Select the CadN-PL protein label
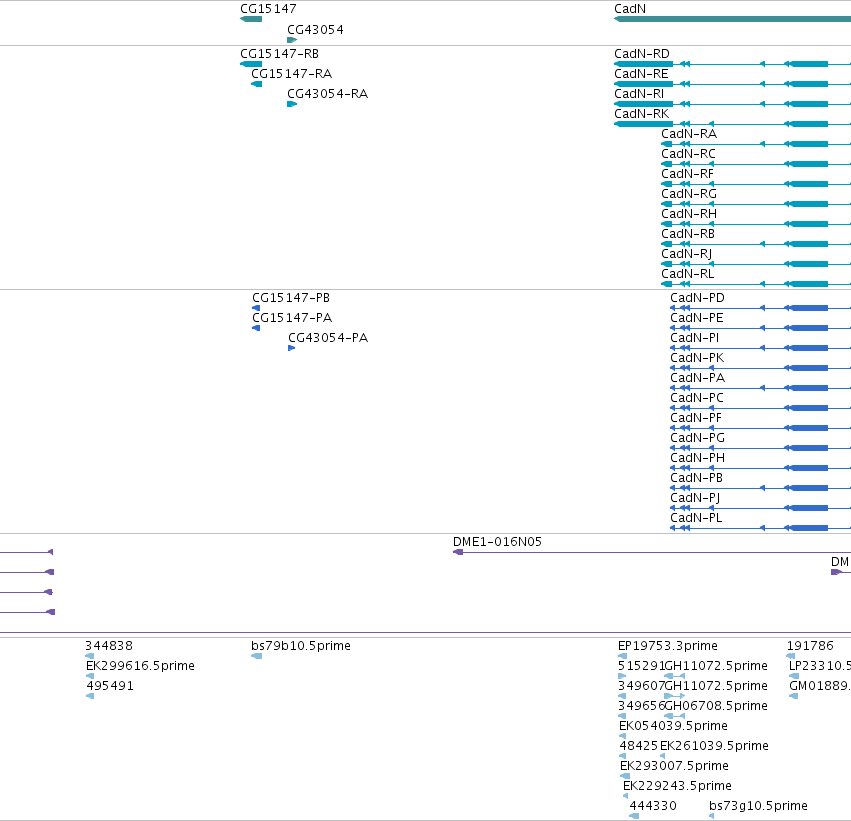851x821 pixels. (x=696, y=518)
